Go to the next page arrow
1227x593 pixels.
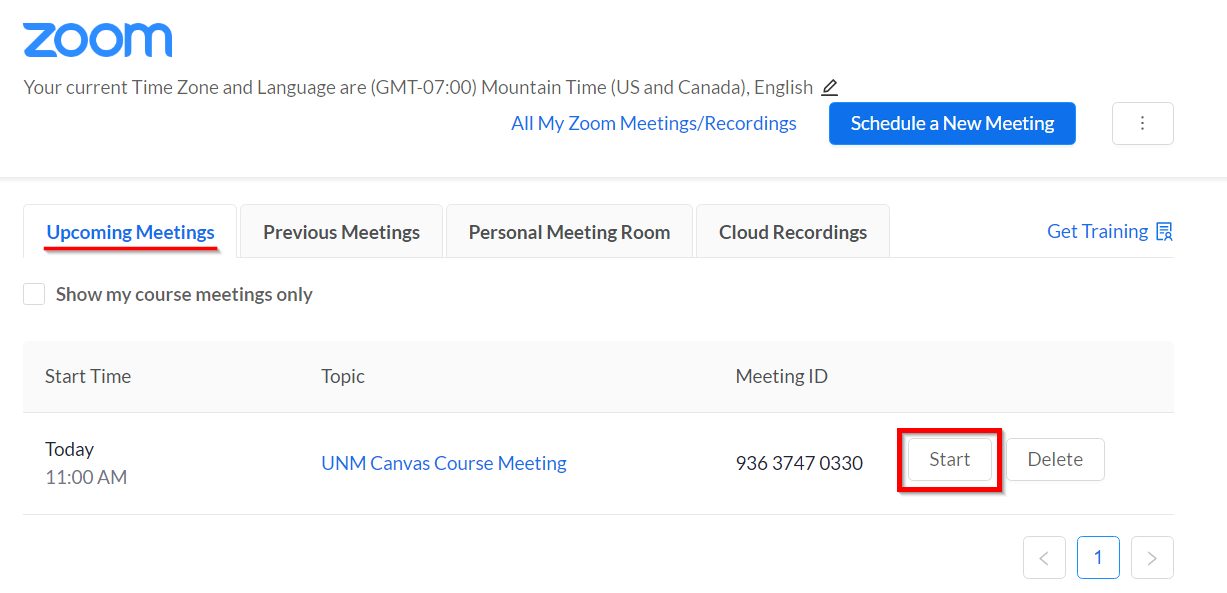pyautogui.click(x=1152, y=558)
